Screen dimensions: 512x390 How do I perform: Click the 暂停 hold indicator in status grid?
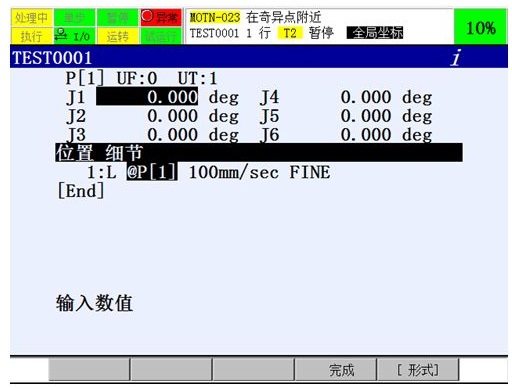click(117, 17)
